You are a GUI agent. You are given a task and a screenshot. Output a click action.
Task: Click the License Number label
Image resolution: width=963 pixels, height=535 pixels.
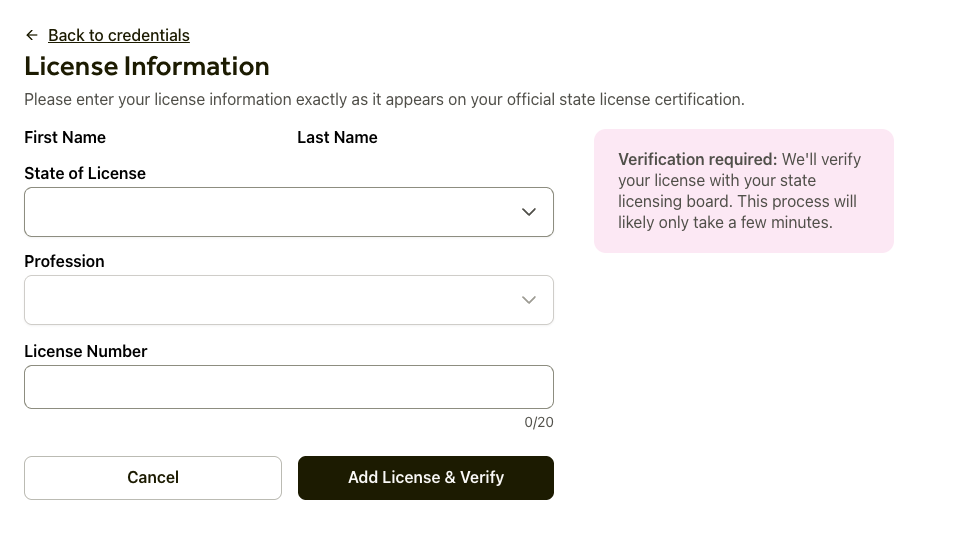86,351
